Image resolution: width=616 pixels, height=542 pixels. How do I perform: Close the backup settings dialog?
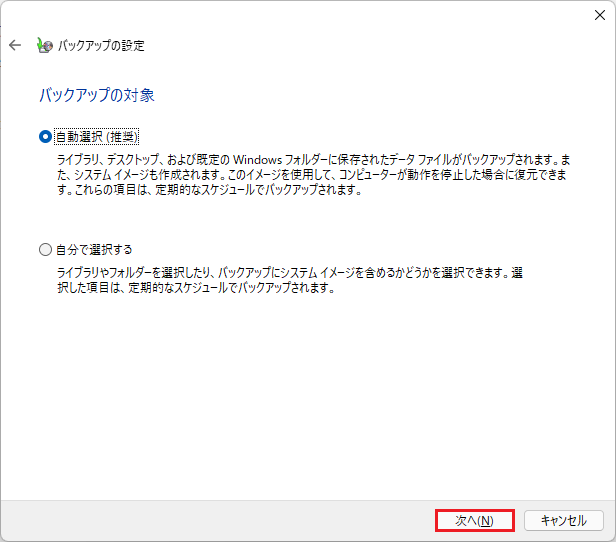[x=600, y=15]
